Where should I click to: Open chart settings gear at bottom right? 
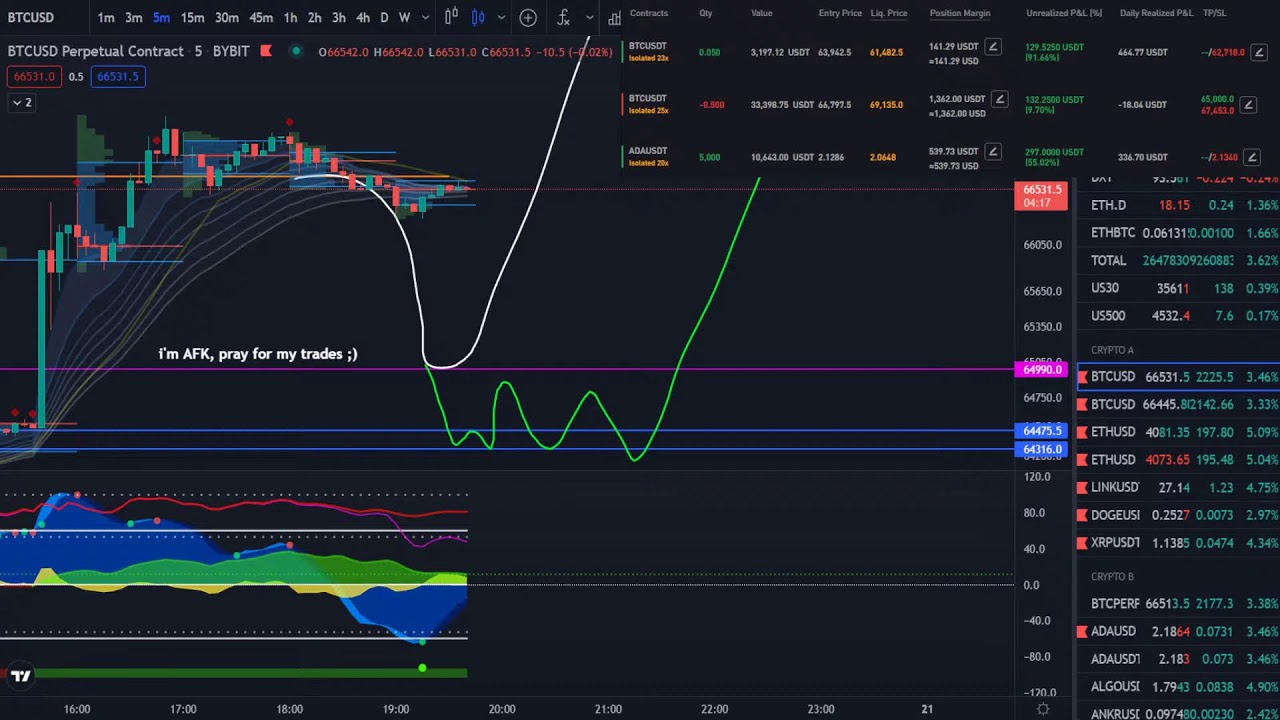(1043, 709)
